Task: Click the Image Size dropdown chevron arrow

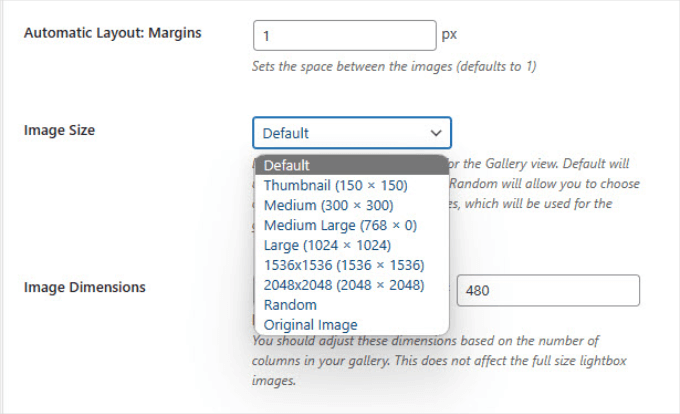Action: click(435, 133)
